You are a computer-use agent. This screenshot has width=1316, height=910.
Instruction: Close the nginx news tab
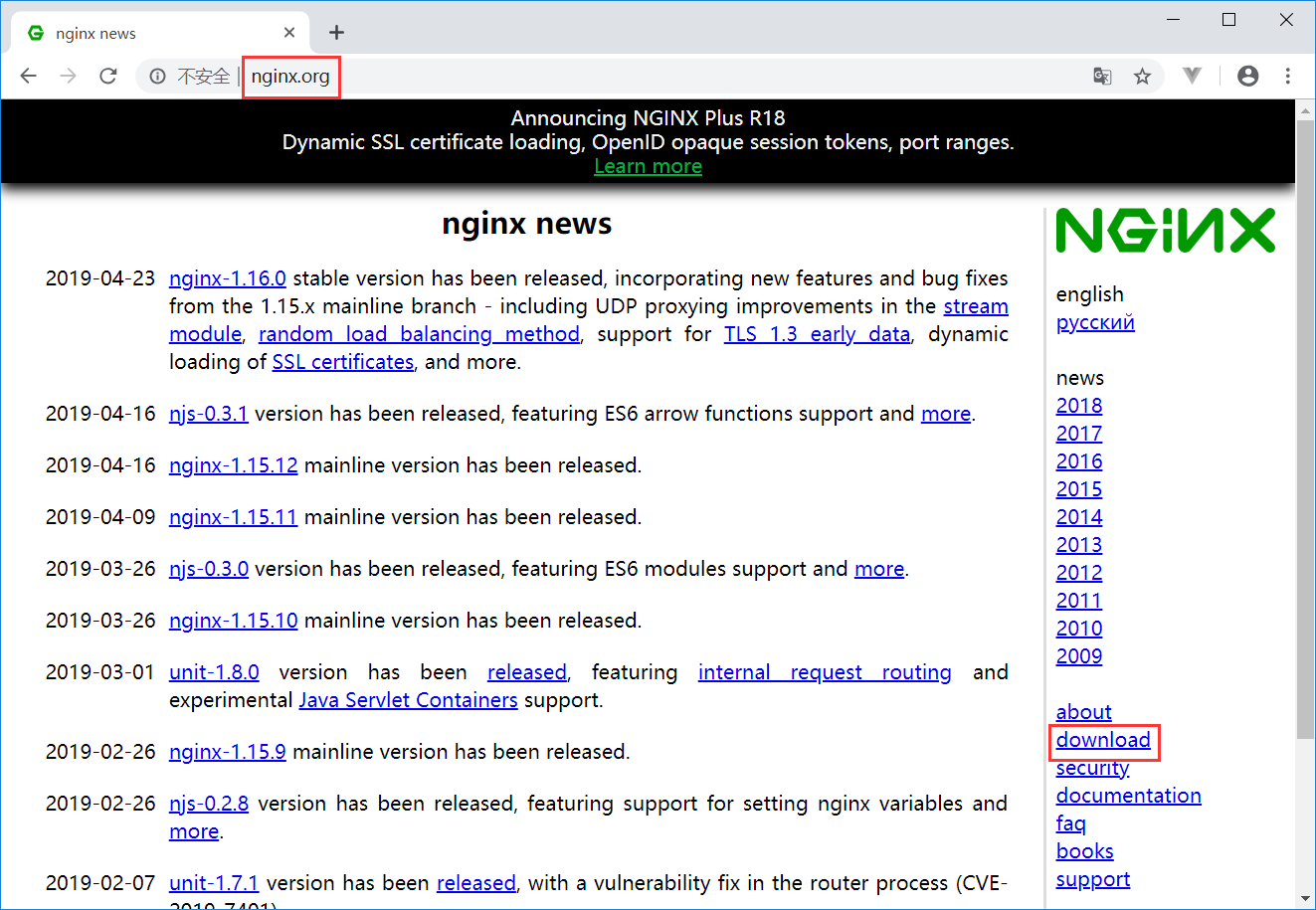point(289,33)
